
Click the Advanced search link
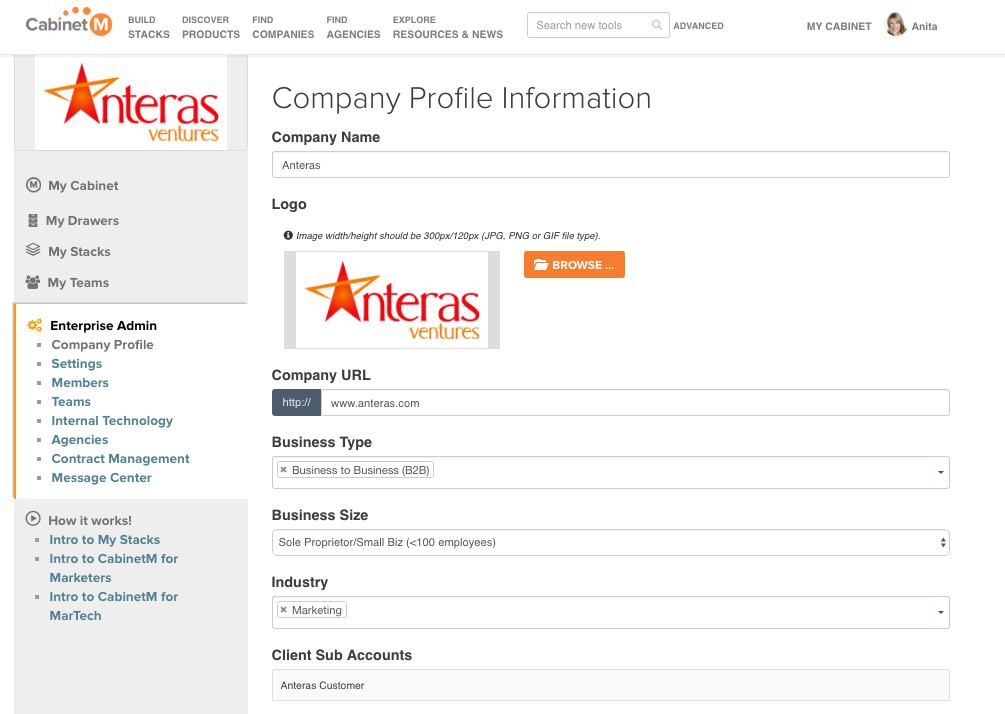[x=698, y=26]
